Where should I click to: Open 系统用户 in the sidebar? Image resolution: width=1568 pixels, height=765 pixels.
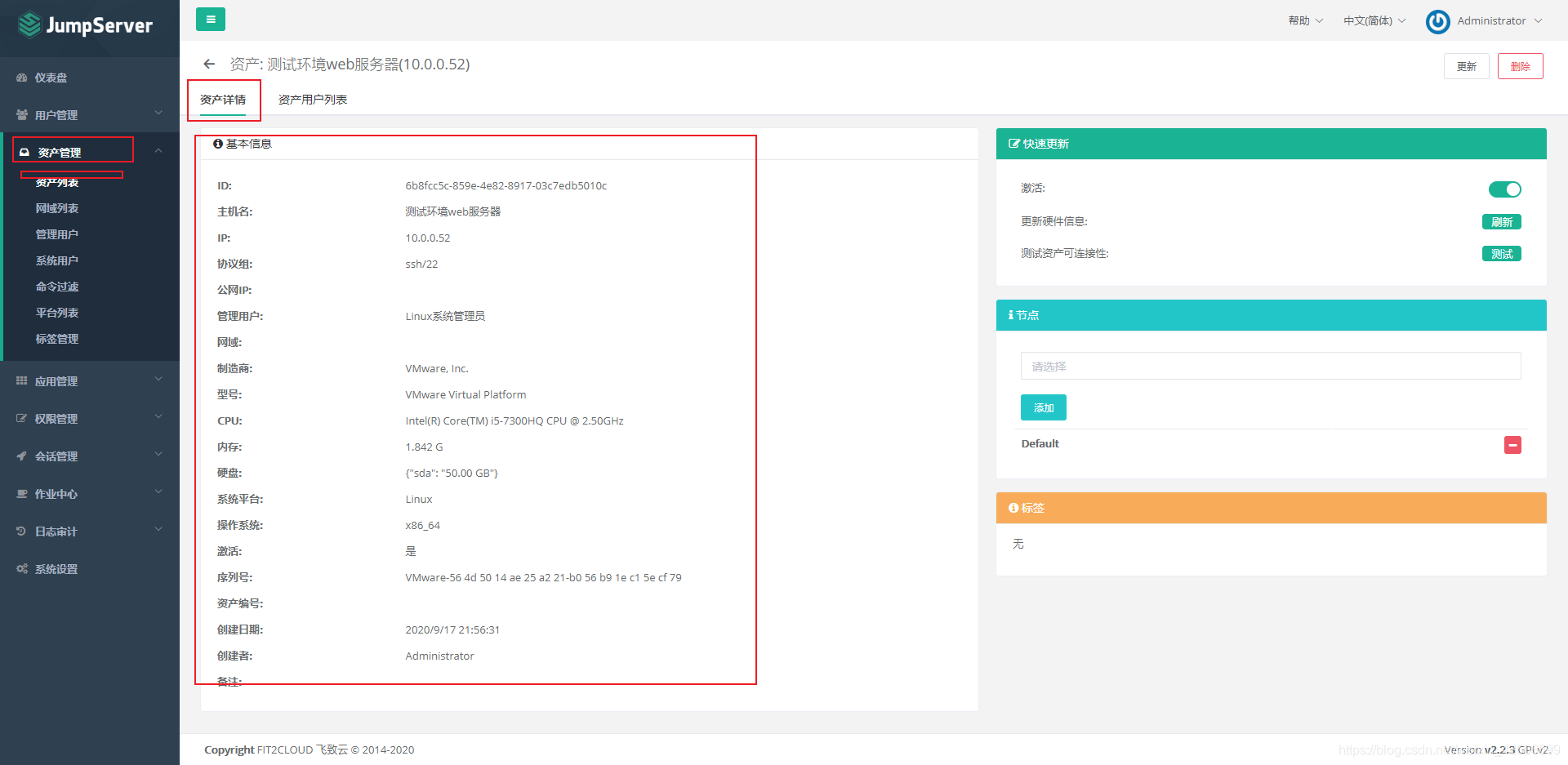pos(57,260)
